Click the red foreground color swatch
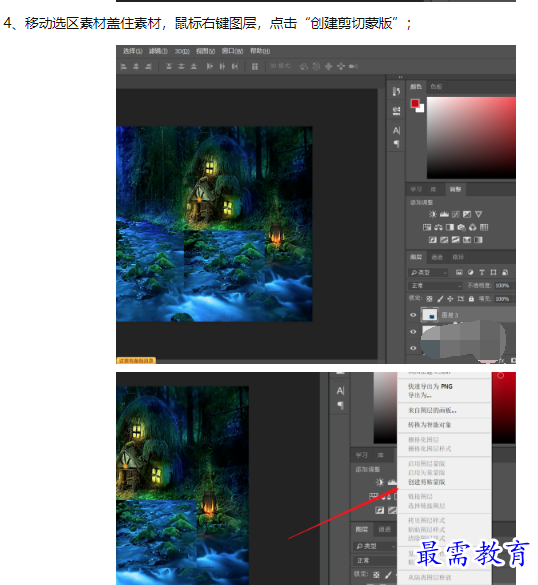Viewport: 538px width, 585px height. coord(415,103)
